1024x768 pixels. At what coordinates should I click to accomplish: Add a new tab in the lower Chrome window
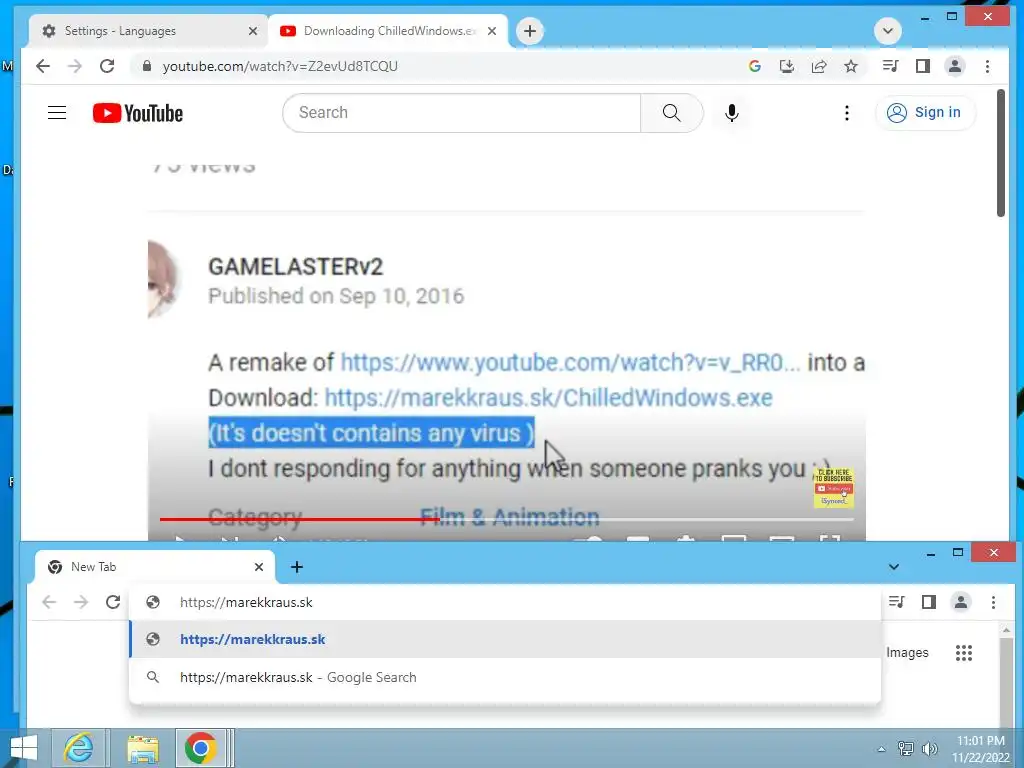point(296,567)
